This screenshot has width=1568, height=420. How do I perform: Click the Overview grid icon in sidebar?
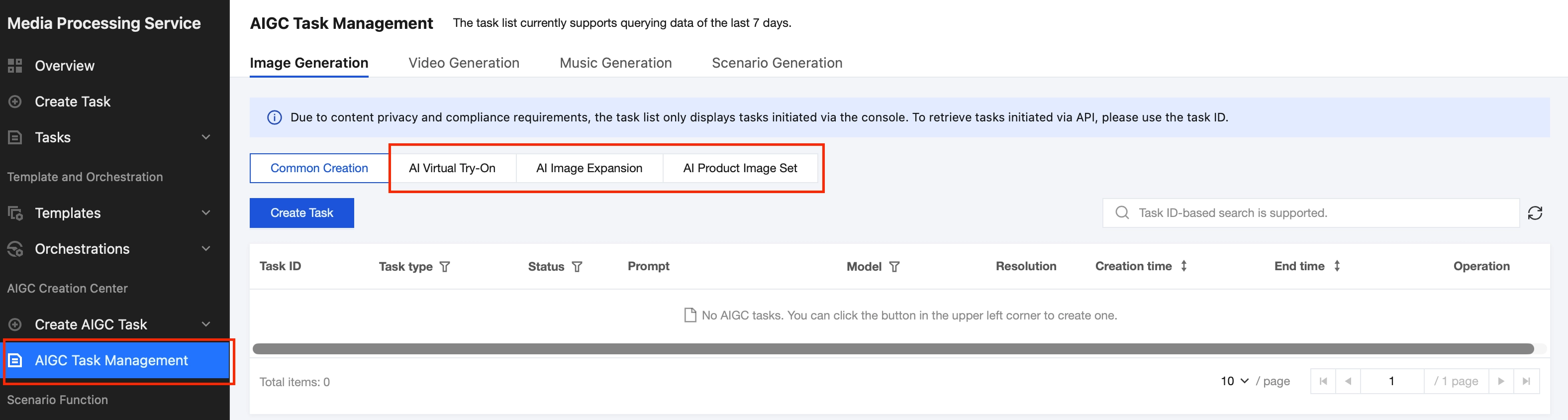(x=14, y=66)
